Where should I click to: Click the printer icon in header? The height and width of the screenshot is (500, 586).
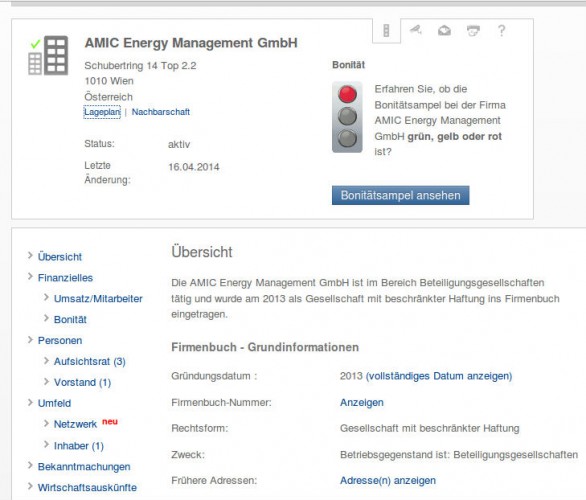coord(473,30)
